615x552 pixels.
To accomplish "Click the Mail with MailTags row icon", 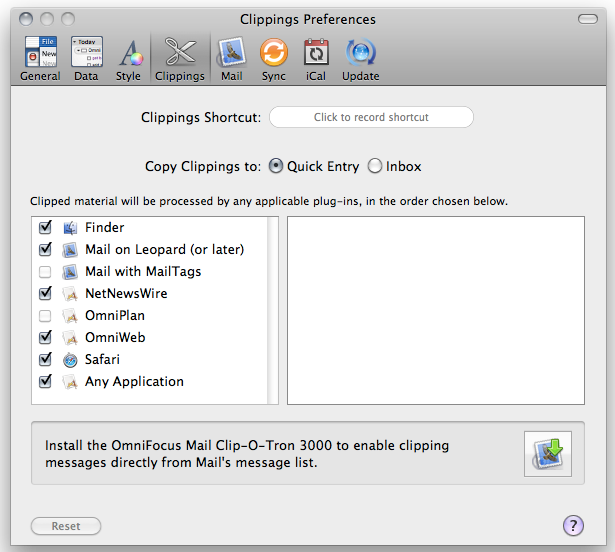I will coord(70,271).
